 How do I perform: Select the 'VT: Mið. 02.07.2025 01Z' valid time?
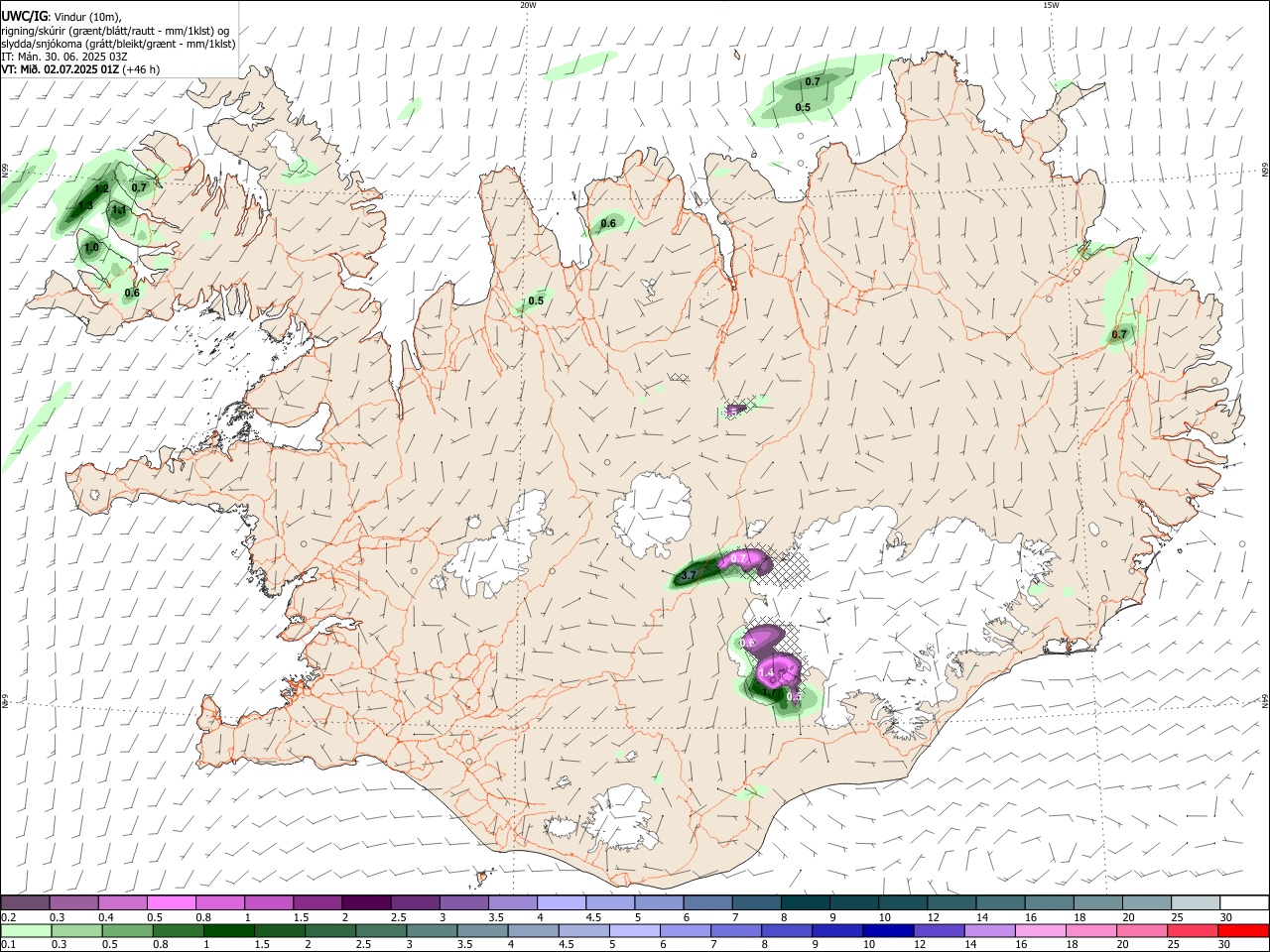click(x=60, y=69)
